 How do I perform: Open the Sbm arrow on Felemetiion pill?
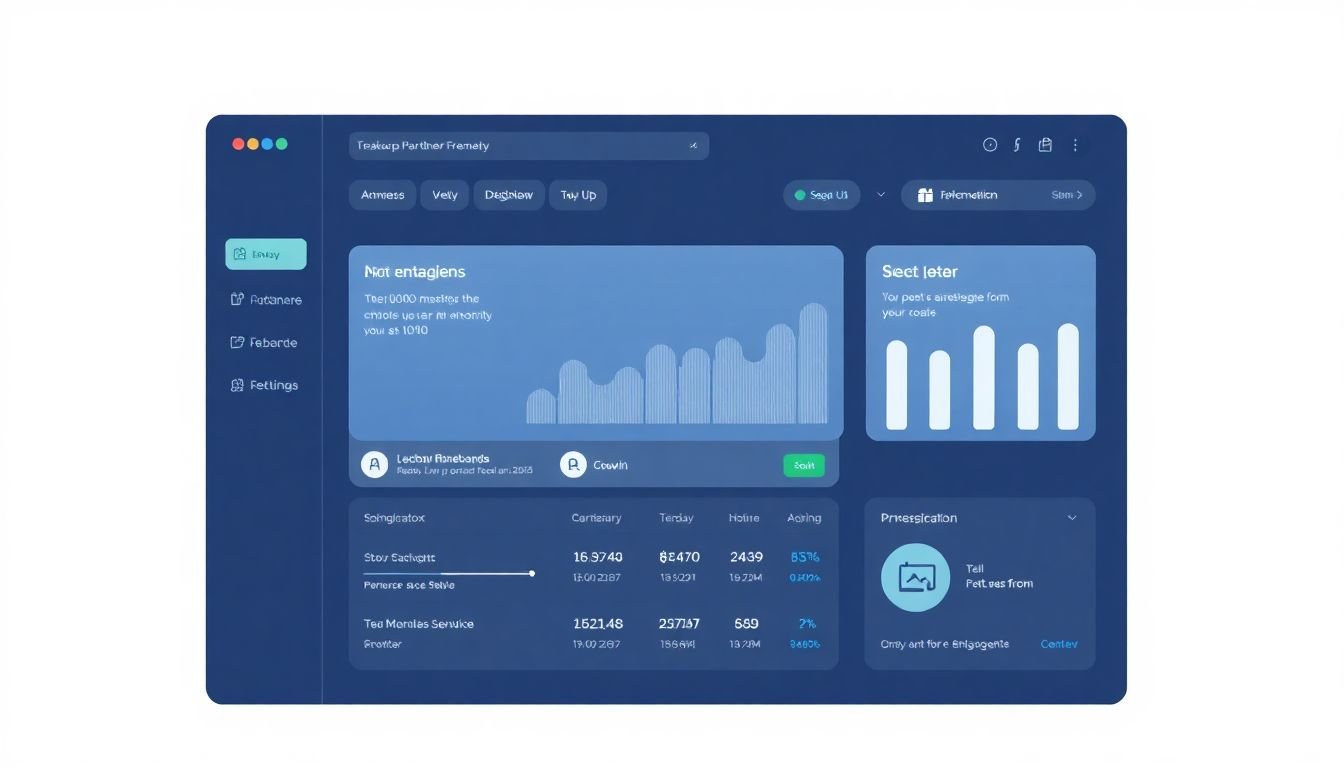(x=1067, y=195)
